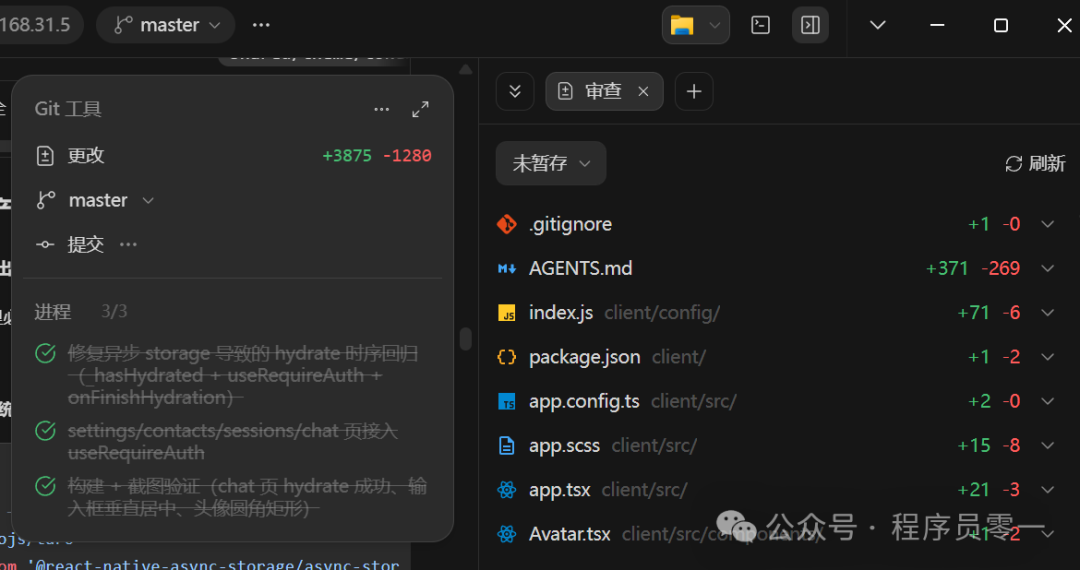This screenshot has height=570, width=1080.
Task: Click the 进程 3/3 progress header
Action: pyautogui.click(x=81, y=312)
